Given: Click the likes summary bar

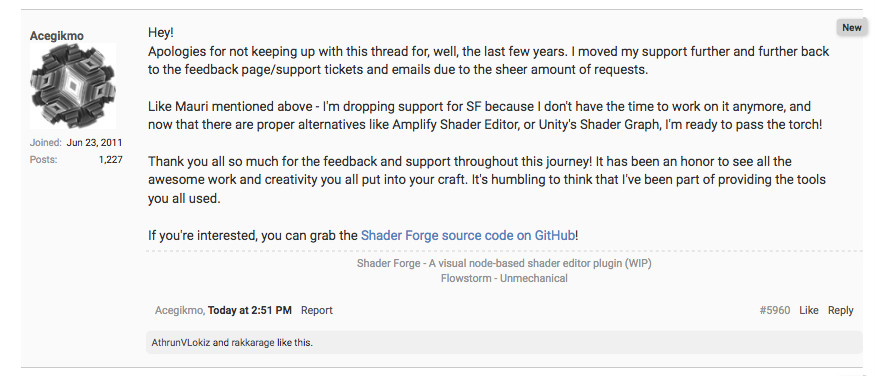Looking at the screenshot, I should tap(504, 343).
